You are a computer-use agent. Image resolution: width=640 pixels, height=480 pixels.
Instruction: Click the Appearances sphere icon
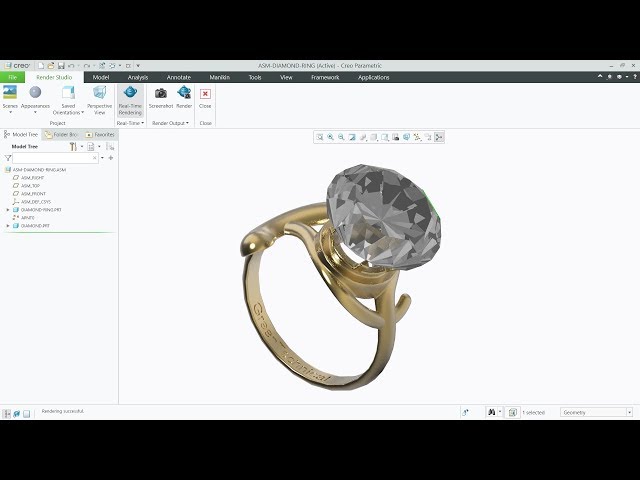pos(35,93)
